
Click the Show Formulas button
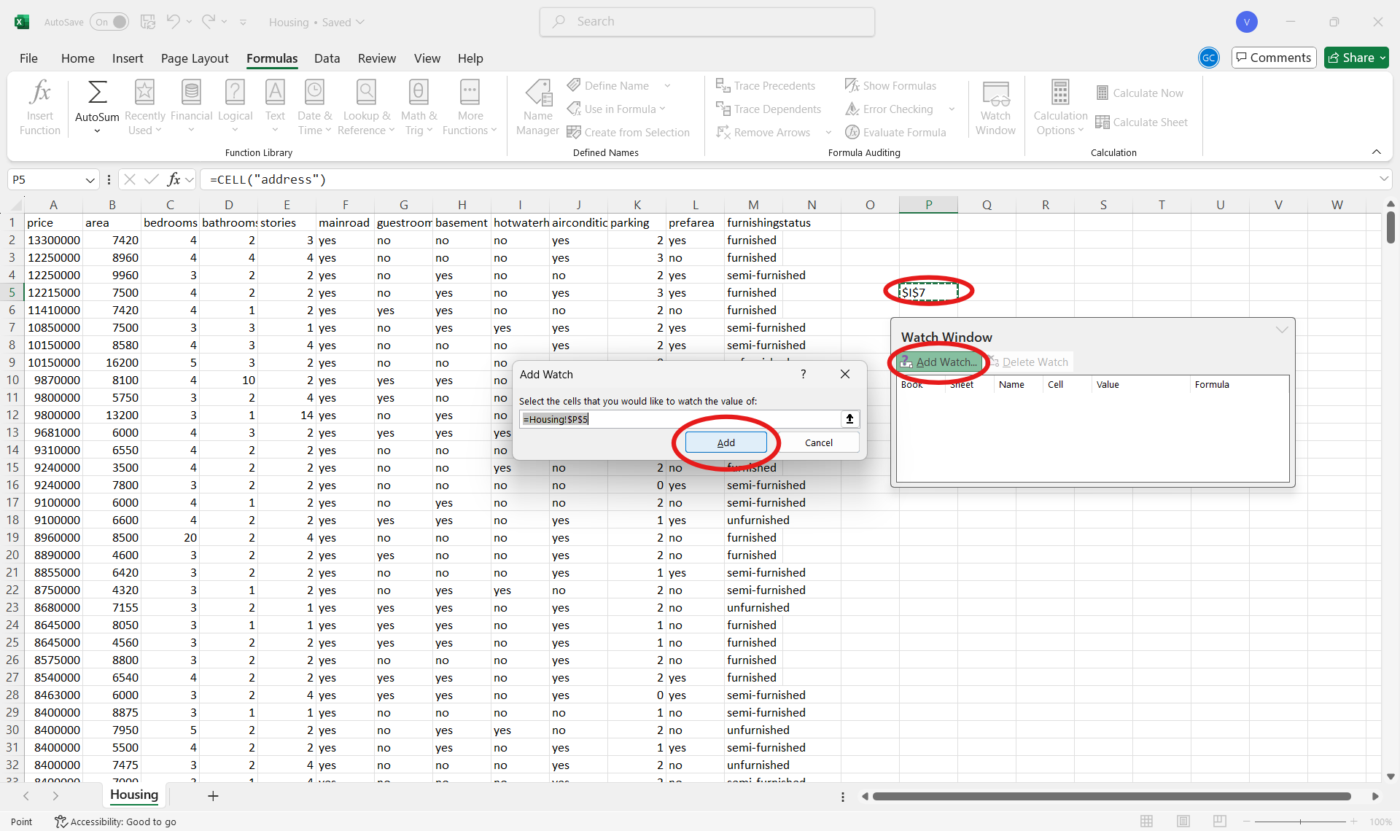[x=891, y=86]
